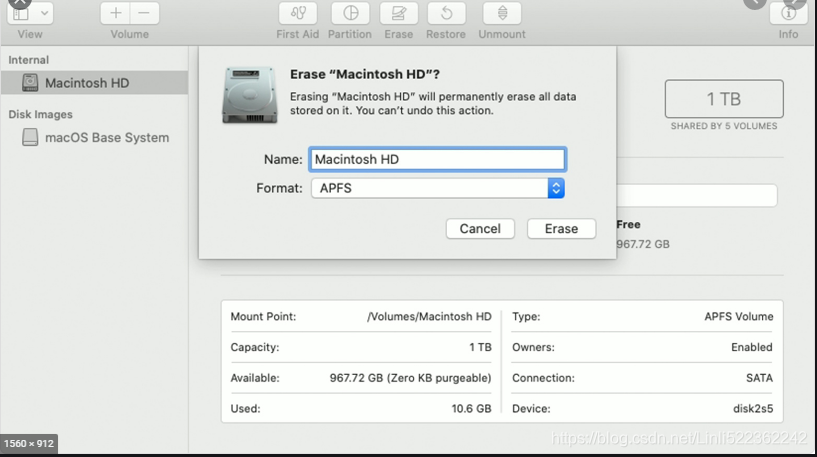
Task: Click the Capacity value 1 TB
Action: click(480, 347)
